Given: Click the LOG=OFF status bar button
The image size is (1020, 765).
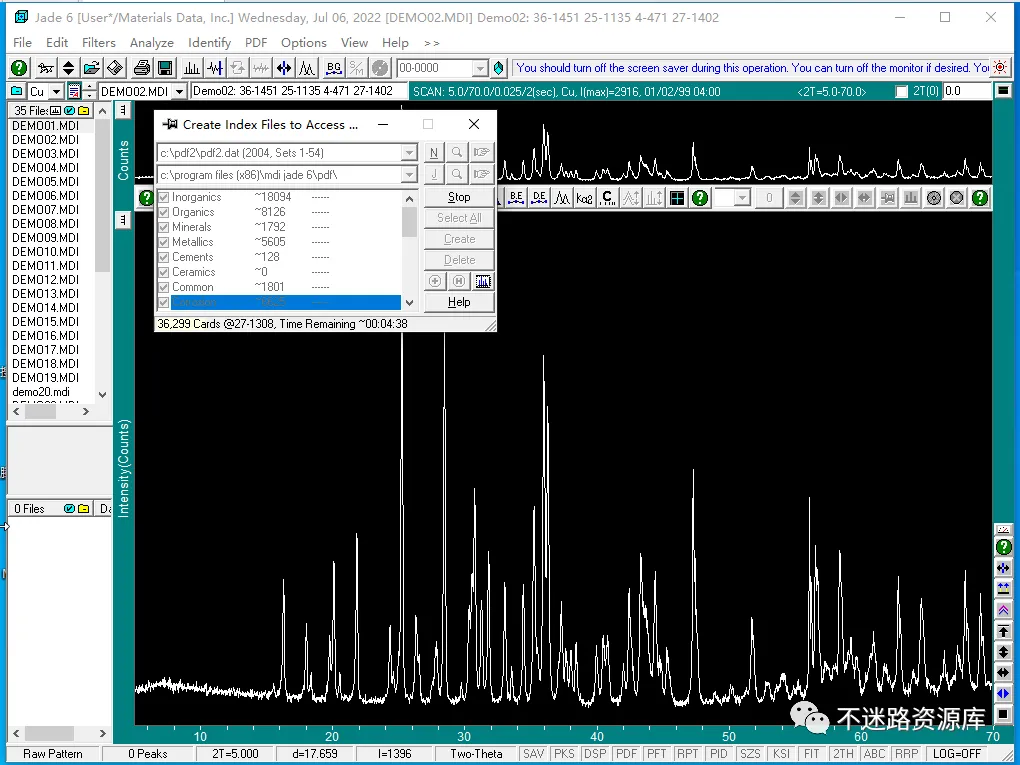Looking at the screenshot, I should point(957,754).
